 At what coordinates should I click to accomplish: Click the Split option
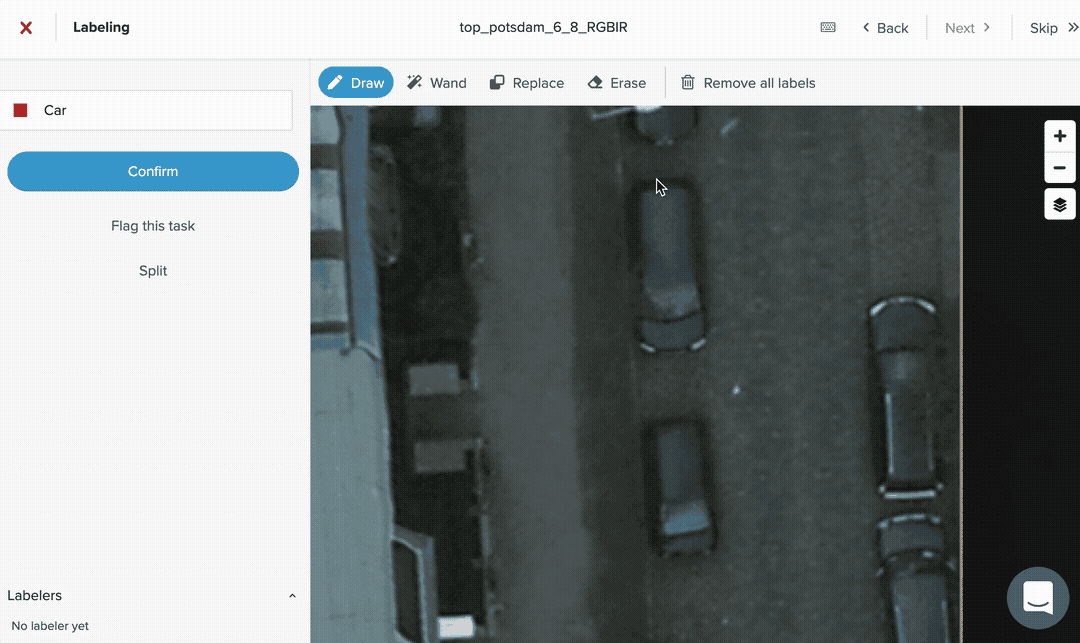[x=153, y=271]
